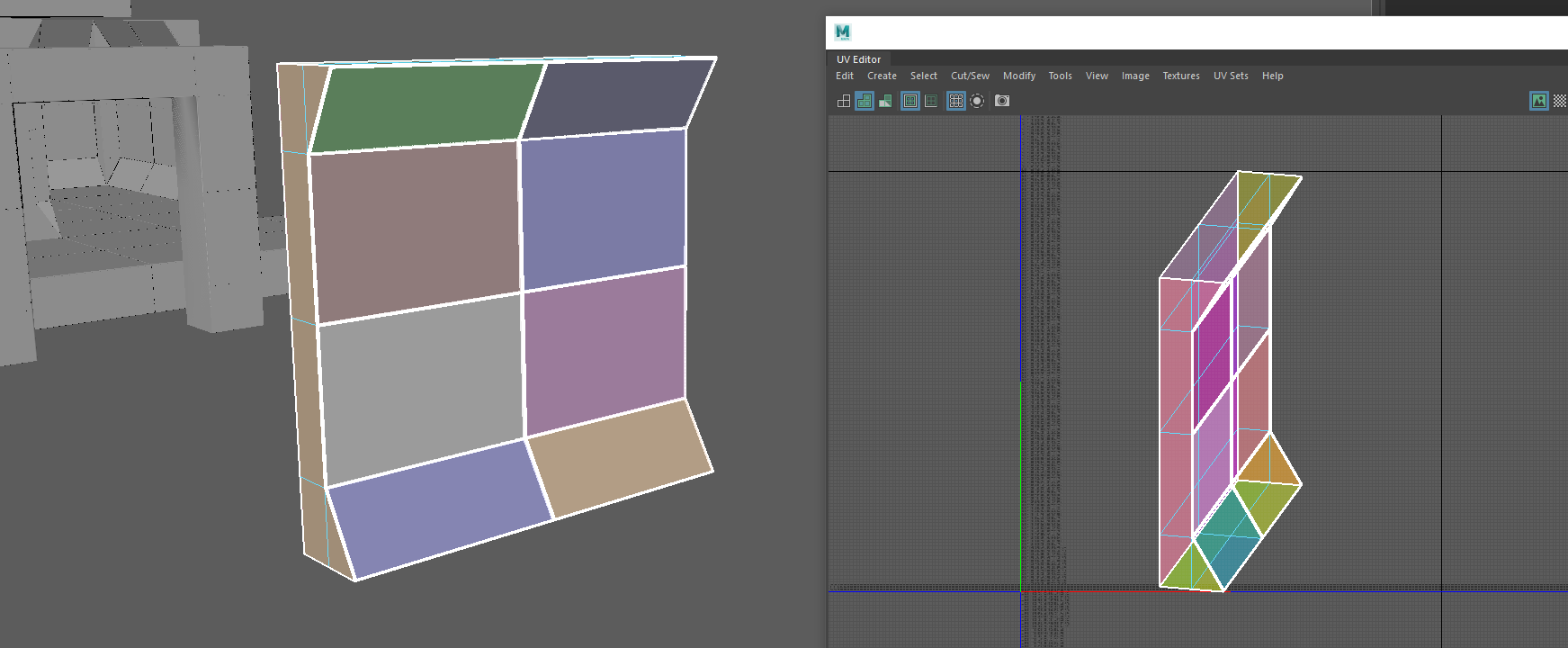Select the tan bottom-right face of the mesh
This screenshot has width=1568, height=648.
[621, 459]
